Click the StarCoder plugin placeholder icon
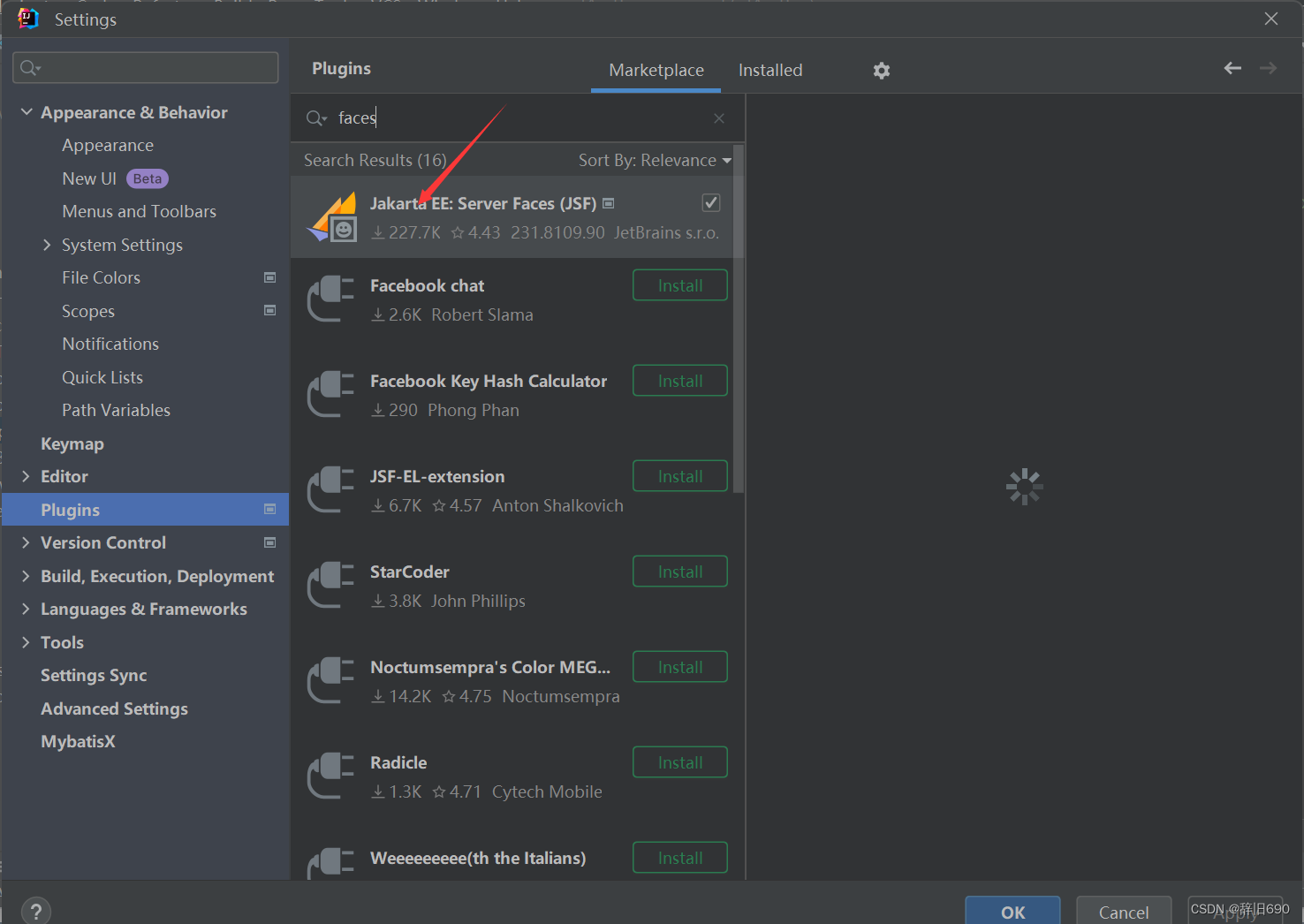This screenshot has height=924, width=1304. point(330,585)
